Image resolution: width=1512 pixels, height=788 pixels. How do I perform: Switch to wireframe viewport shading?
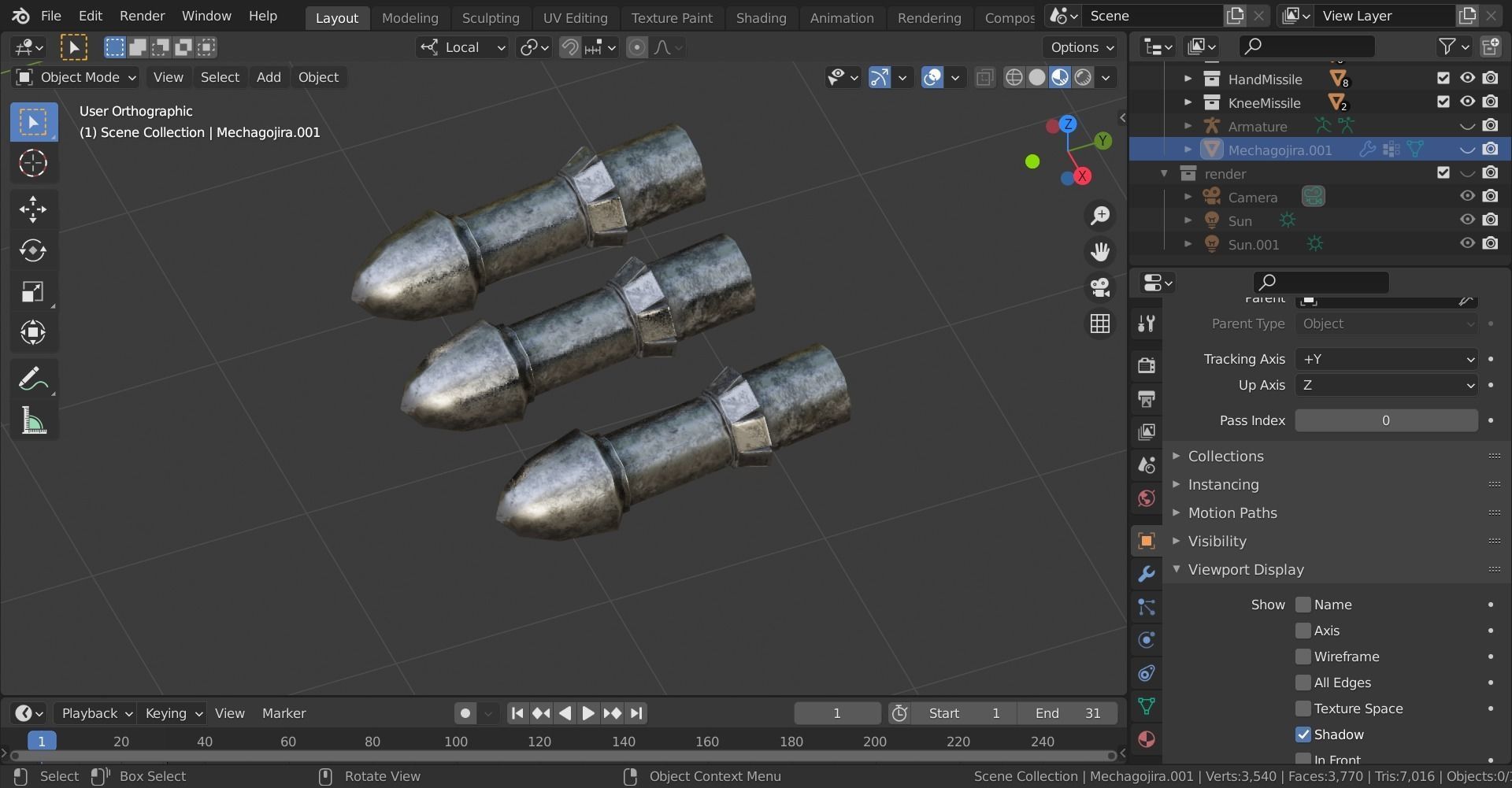click(x=1014, y=77)
